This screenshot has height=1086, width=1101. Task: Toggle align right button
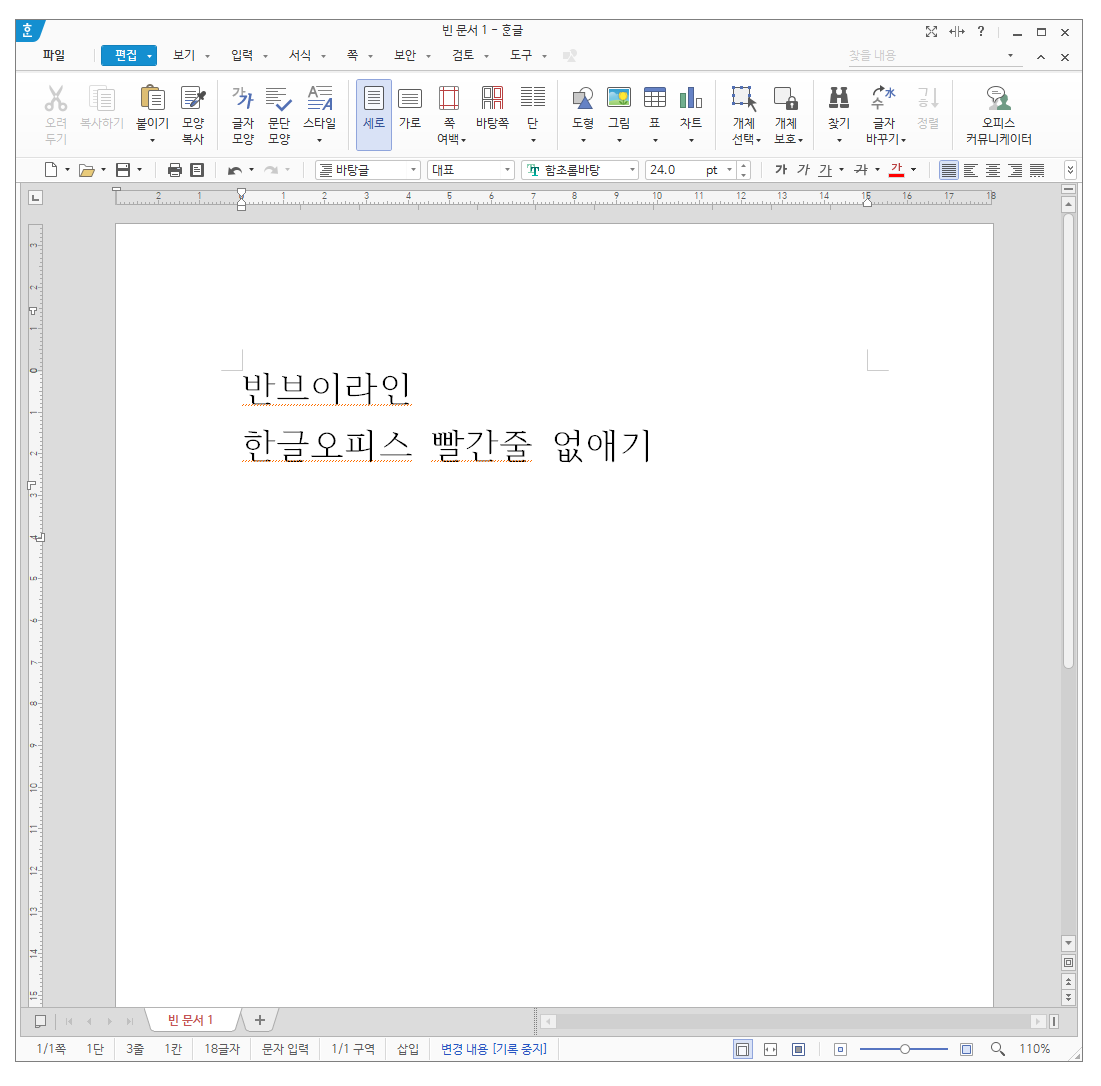click(x=1015, y=170)
